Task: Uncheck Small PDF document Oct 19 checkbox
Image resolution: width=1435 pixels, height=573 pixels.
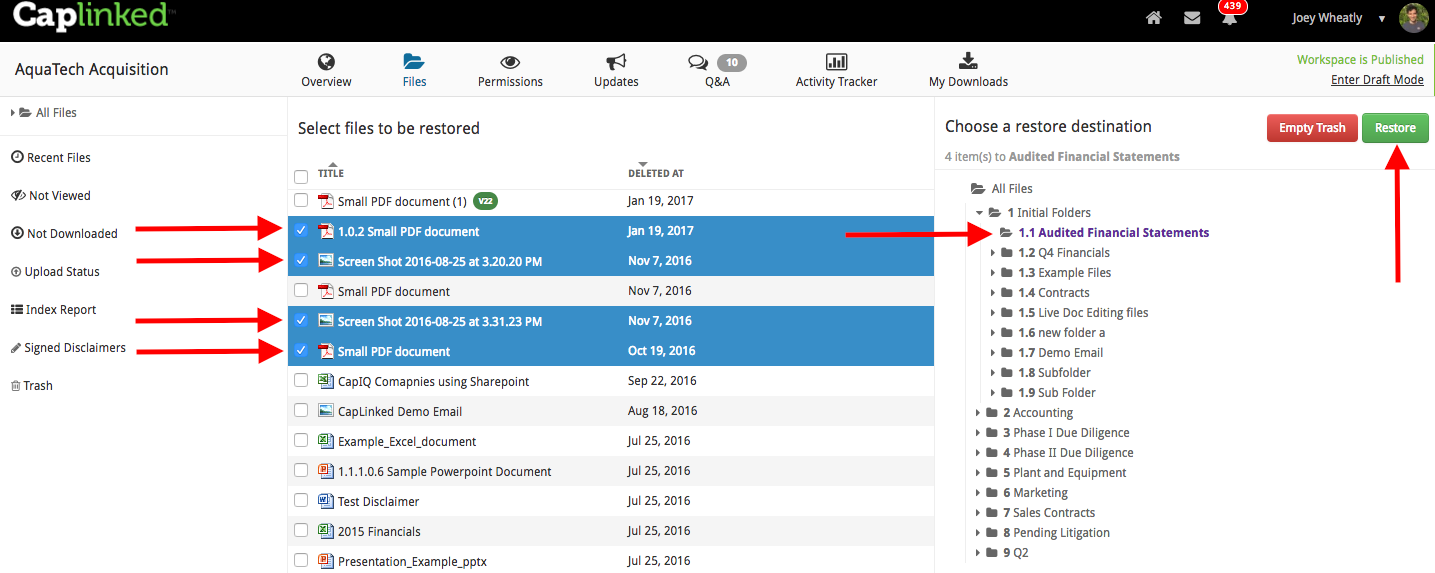Action: point(301,351)
